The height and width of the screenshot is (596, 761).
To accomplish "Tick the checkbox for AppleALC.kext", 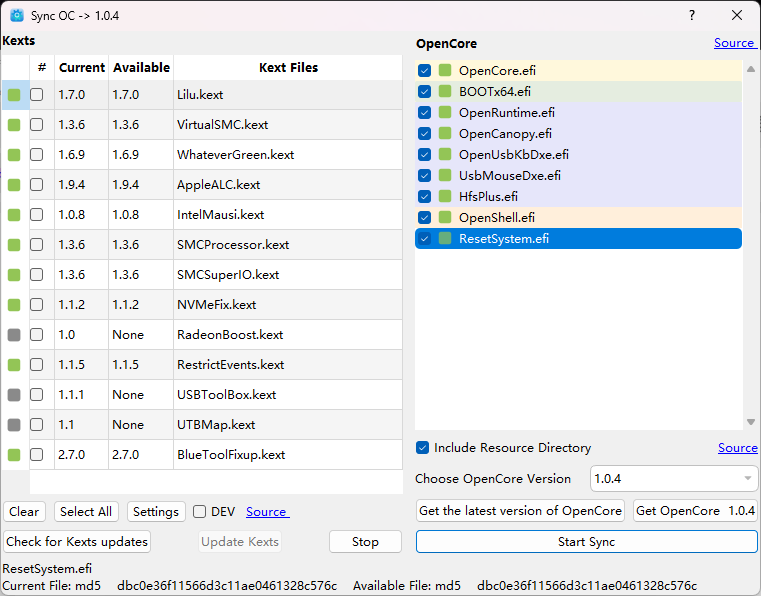I will pyautogui.click(x=37, y=185).
